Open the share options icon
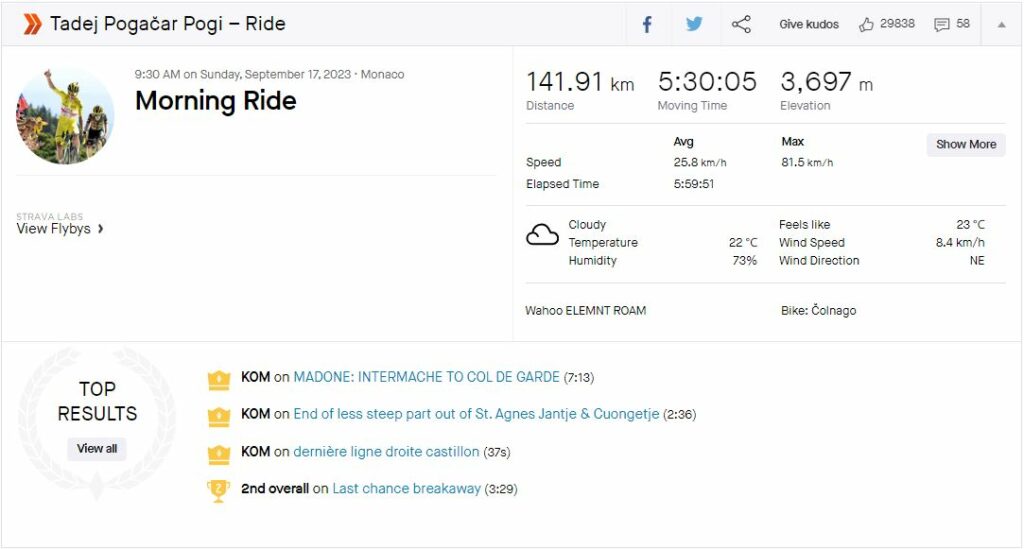The height and width of the screenshot is (549, 1024). pos(741,24)
